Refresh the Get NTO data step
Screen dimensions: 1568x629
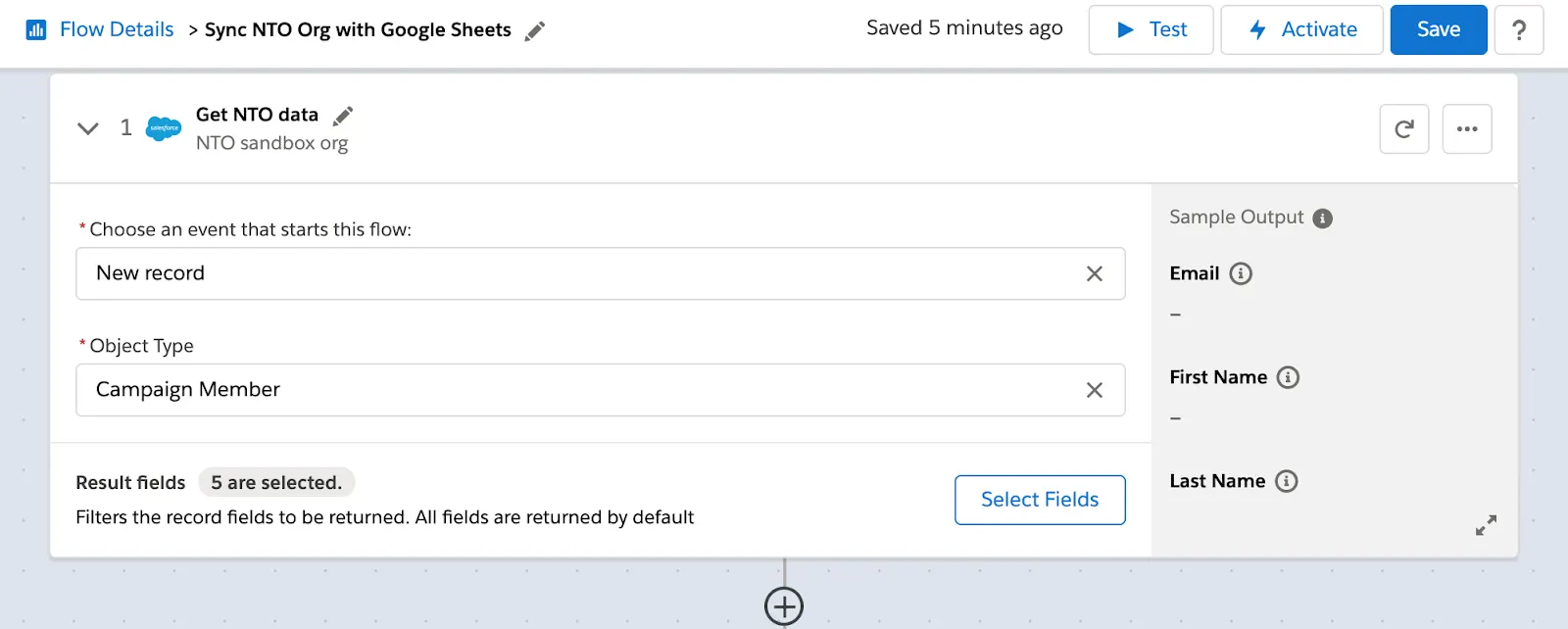pyautogui.click(x=1404, y=128)
